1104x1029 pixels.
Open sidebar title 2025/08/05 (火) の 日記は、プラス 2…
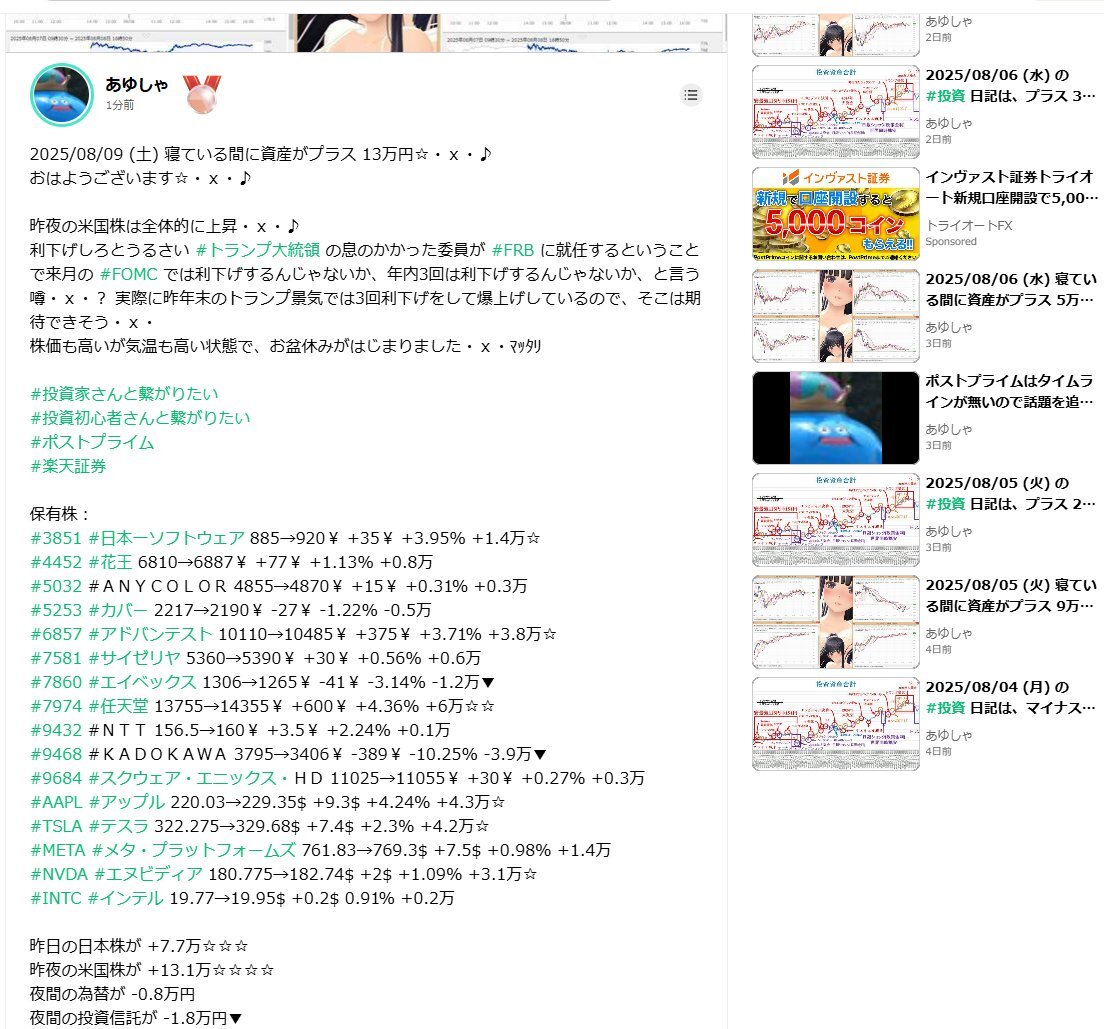click(1011, 493)
